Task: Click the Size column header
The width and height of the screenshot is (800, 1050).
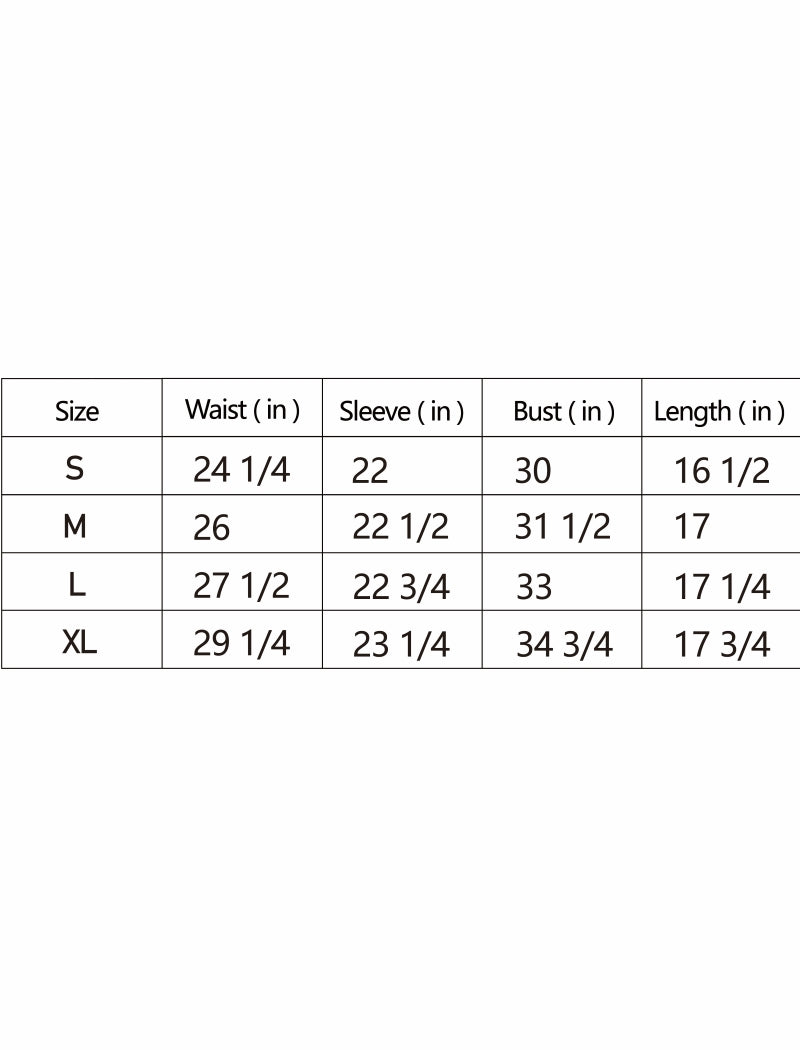Action: click(77, 411)
